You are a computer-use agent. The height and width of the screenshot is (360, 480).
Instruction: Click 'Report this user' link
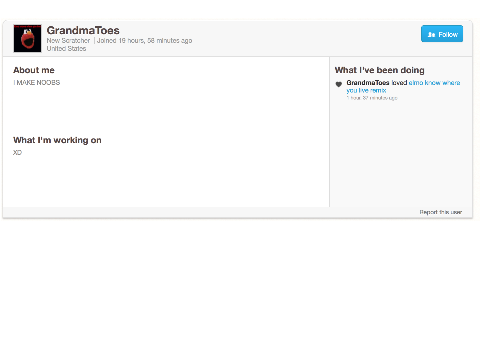(x=441, y=212)
